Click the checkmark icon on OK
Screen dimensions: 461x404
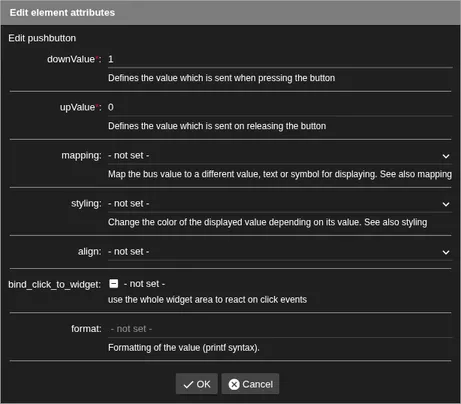(188, 385)
